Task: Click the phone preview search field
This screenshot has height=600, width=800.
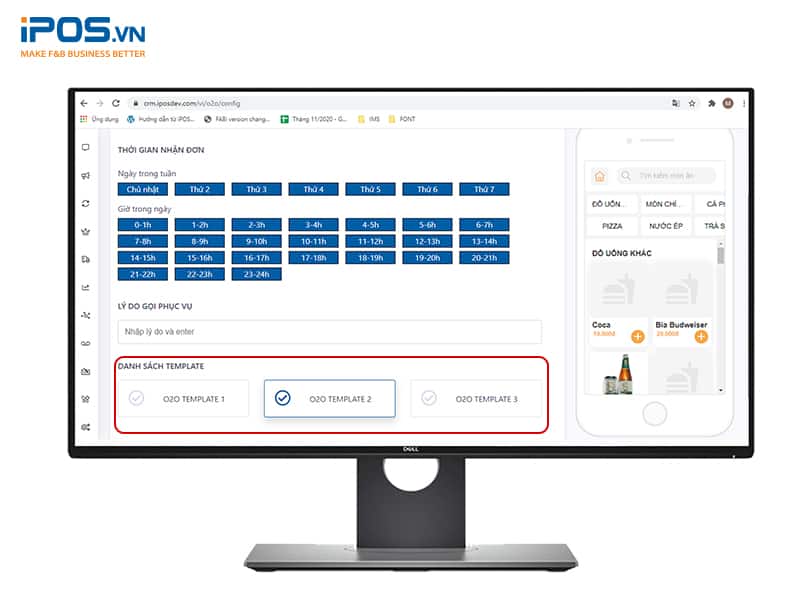Action: [666, 176]
